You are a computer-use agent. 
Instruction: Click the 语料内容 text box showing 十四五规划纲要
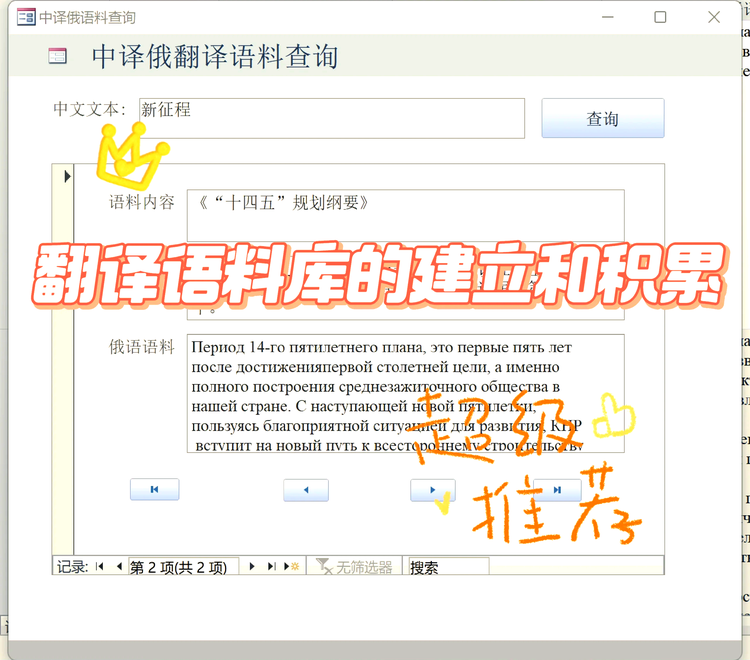click(405, 215)
